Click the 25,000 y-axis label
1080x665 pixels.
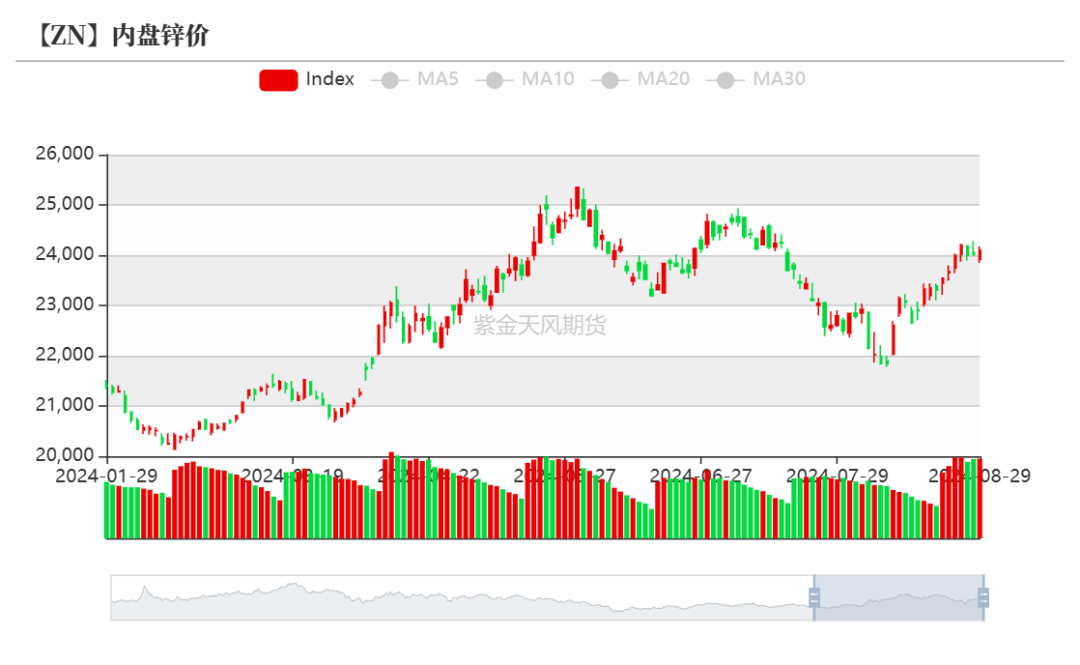point(65,204)
